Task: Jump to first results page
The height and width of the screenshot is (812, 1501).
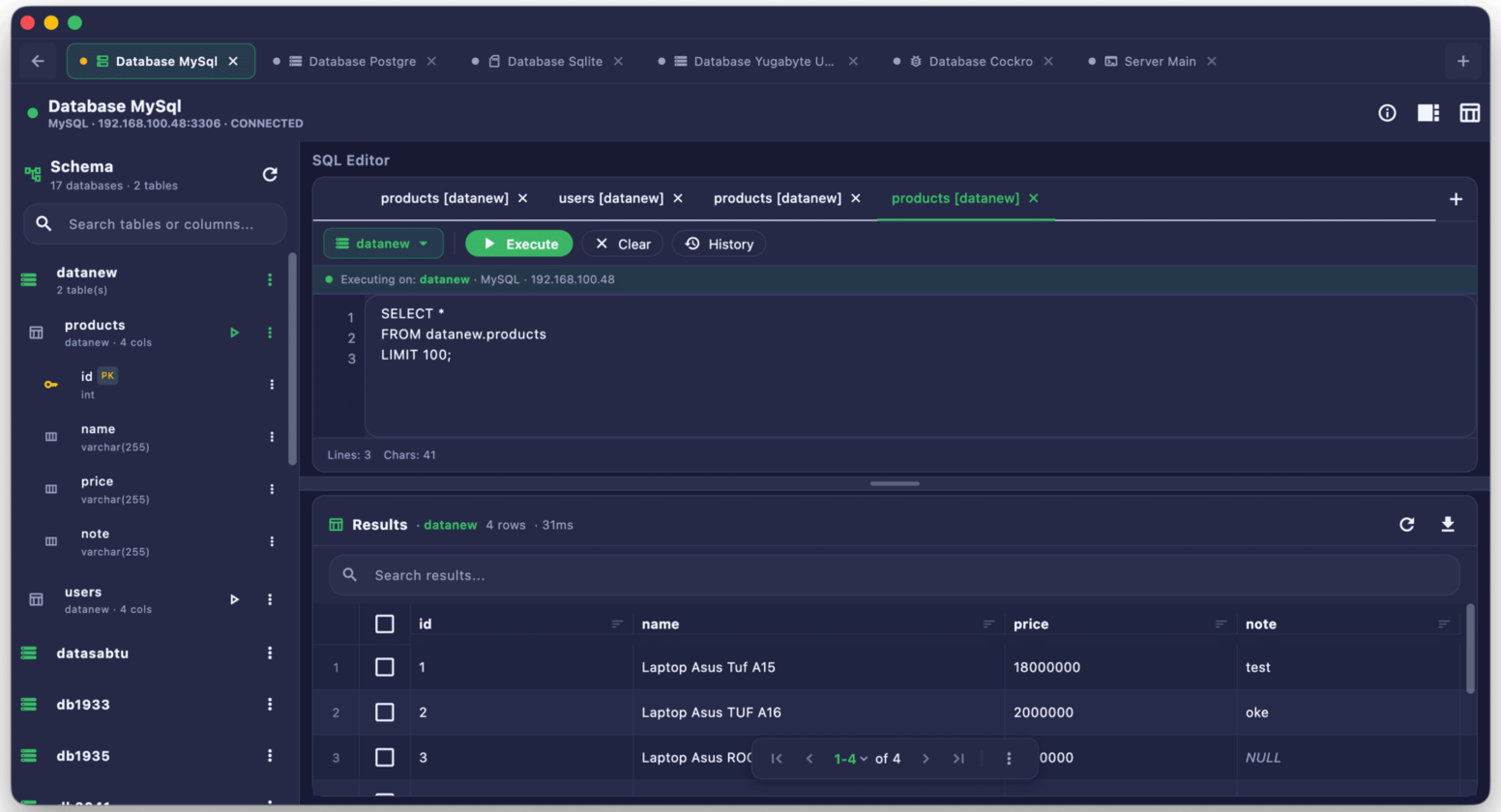Action: [x=777, y=759]
